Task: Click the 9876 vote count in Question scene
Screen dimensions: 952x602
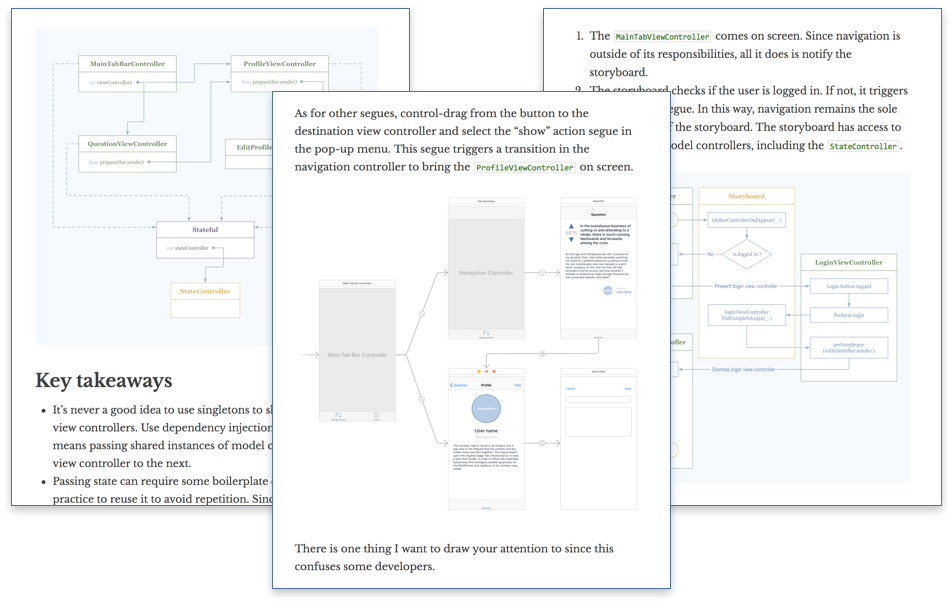Action: (571, 233)
